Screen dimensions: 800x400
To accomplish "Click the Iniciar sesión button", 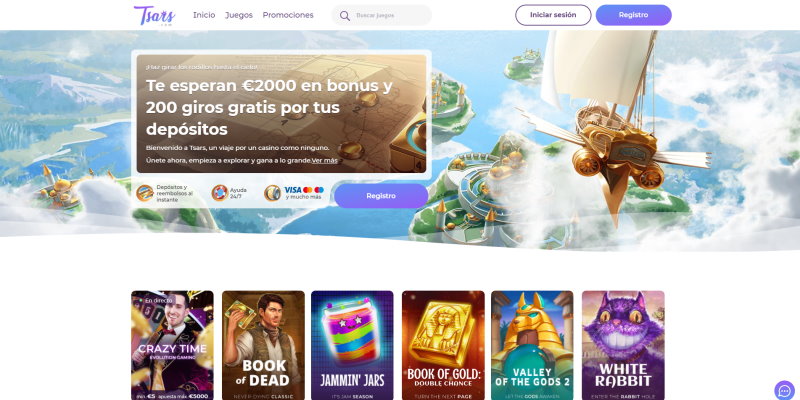I will [x=553, y=15].
